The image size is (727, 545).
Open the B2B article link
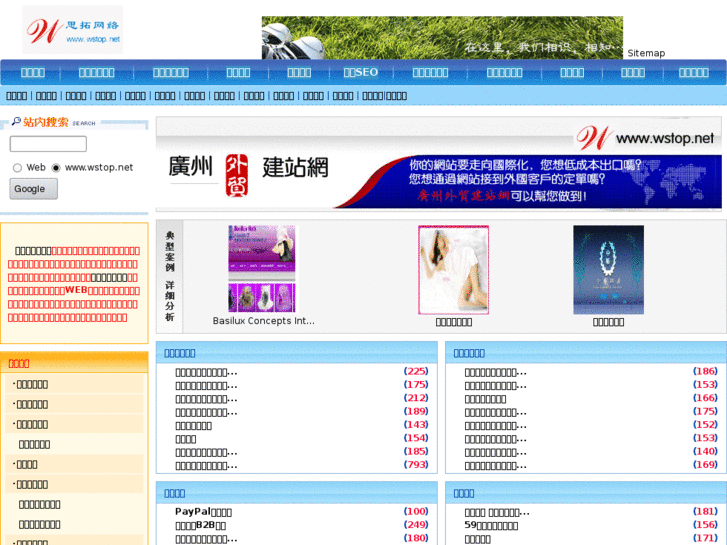[200, 525]
